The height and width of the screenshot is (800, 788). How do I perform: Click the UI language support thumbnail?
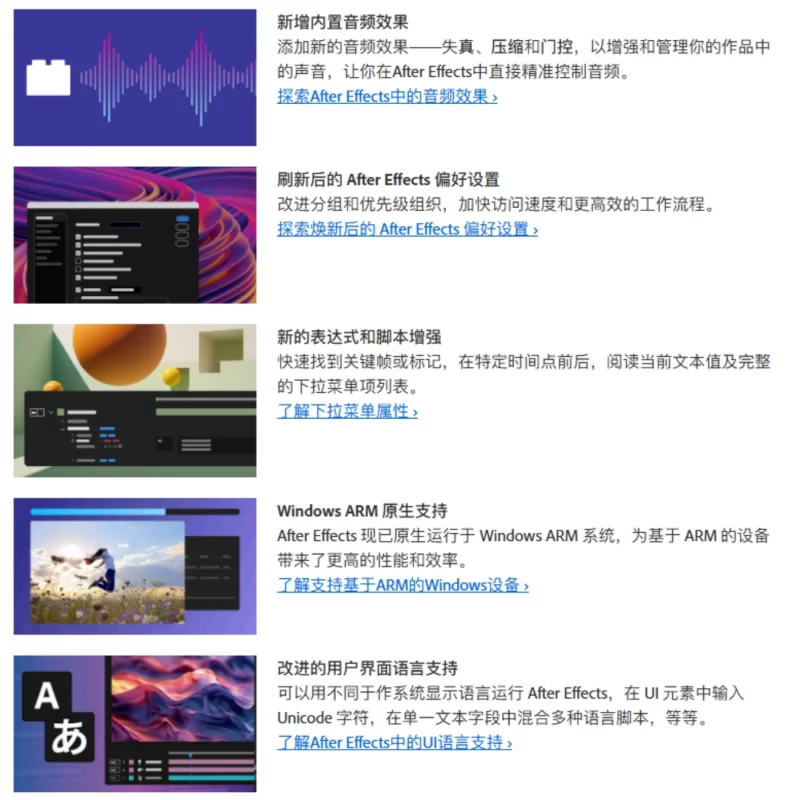click(135, 723)
